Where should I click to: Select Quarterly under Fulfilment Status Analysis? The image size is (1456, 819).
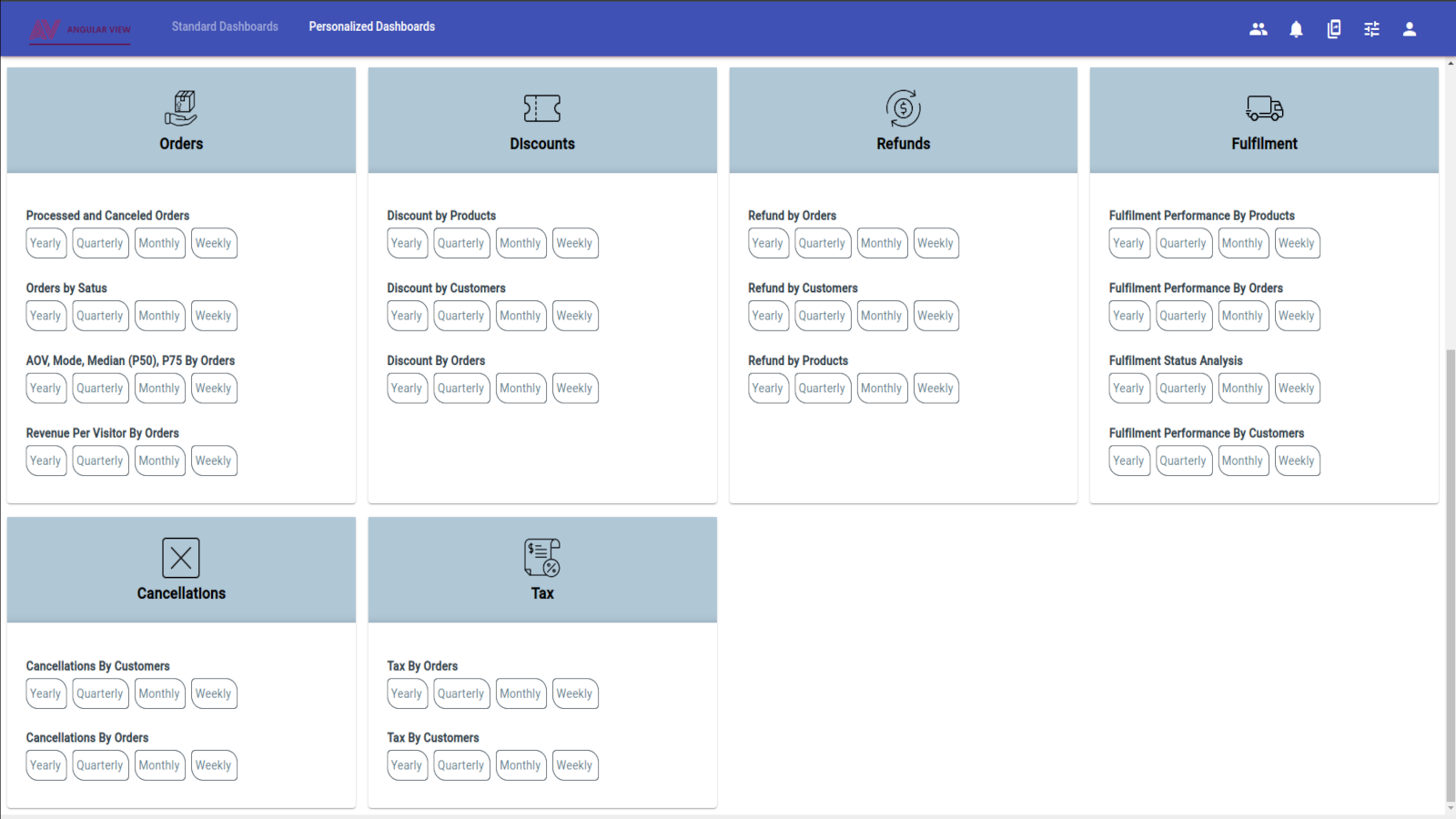pyautogui.click(x=1183, y=389)
